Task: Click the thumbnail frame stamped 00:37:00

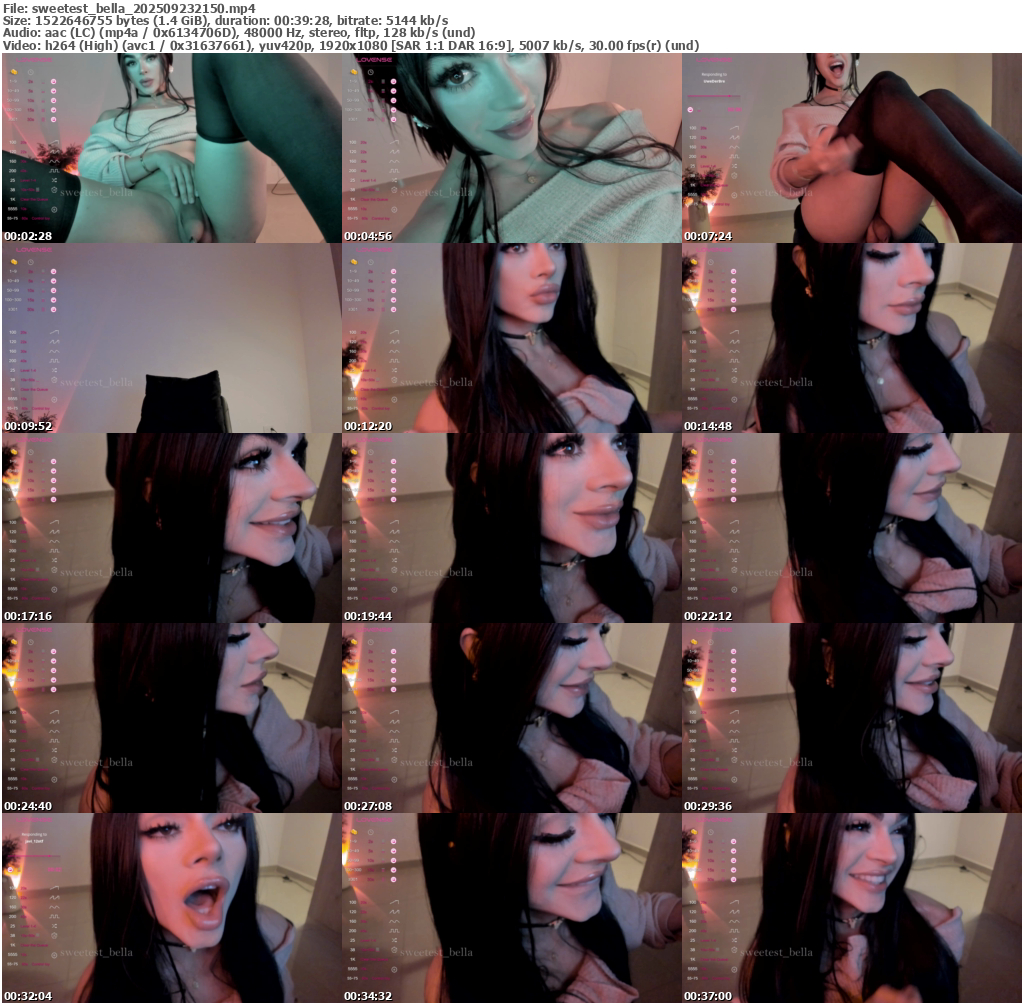Action: click(x=851, y=908)
